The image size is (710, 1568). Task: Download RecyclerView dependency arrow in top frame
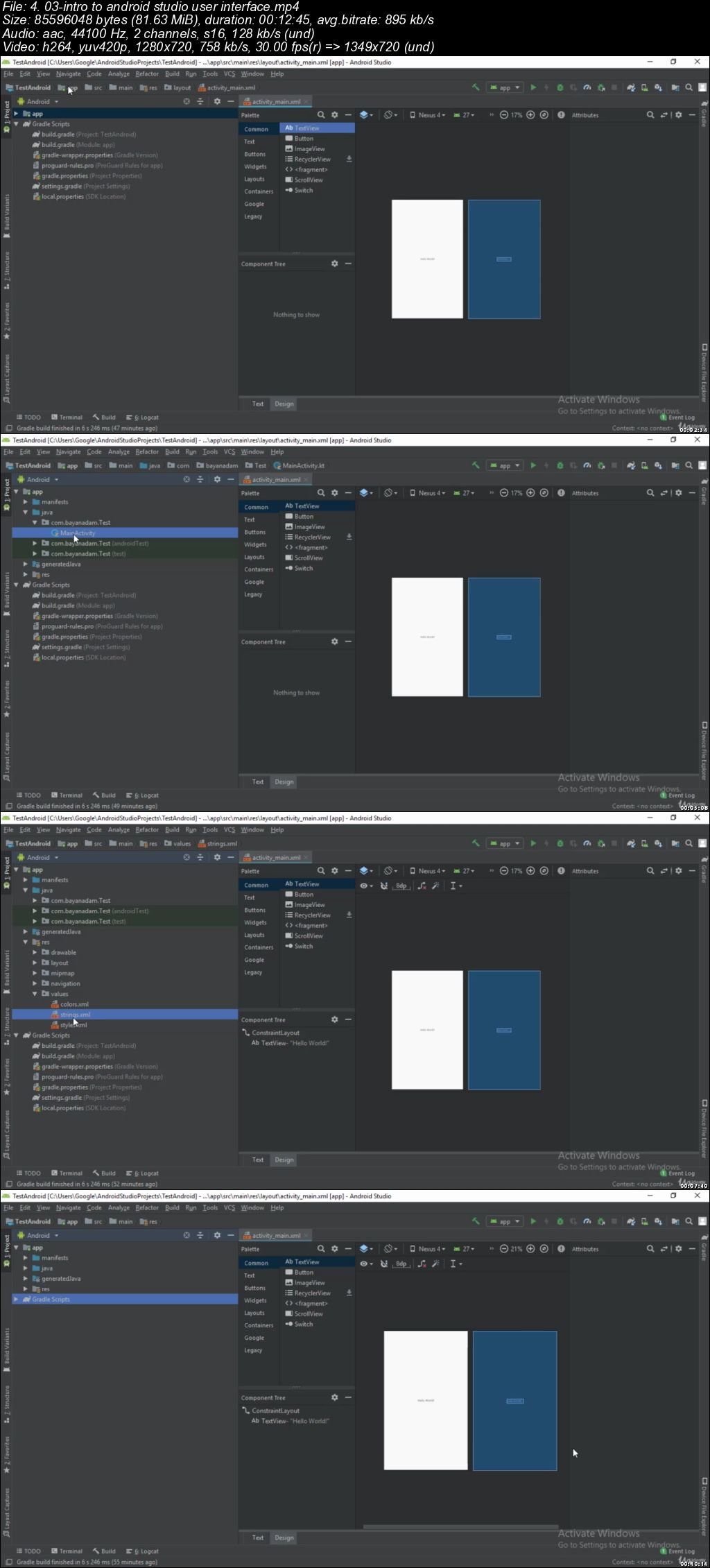[x=349, y=159]
